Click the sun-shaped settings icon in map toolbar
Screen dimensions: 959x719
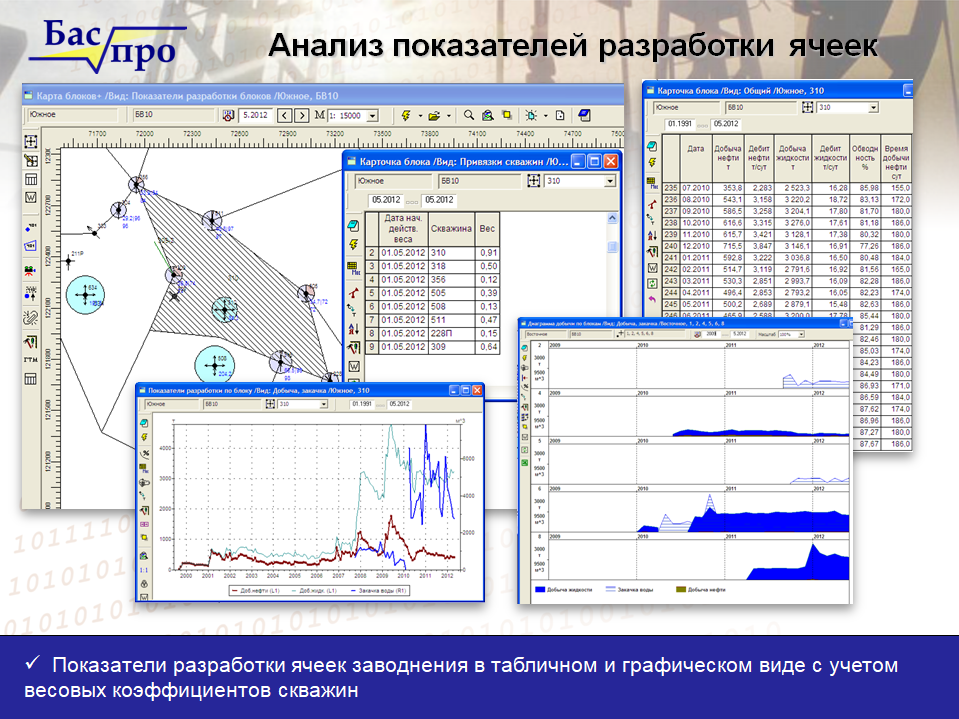(531, 115)
